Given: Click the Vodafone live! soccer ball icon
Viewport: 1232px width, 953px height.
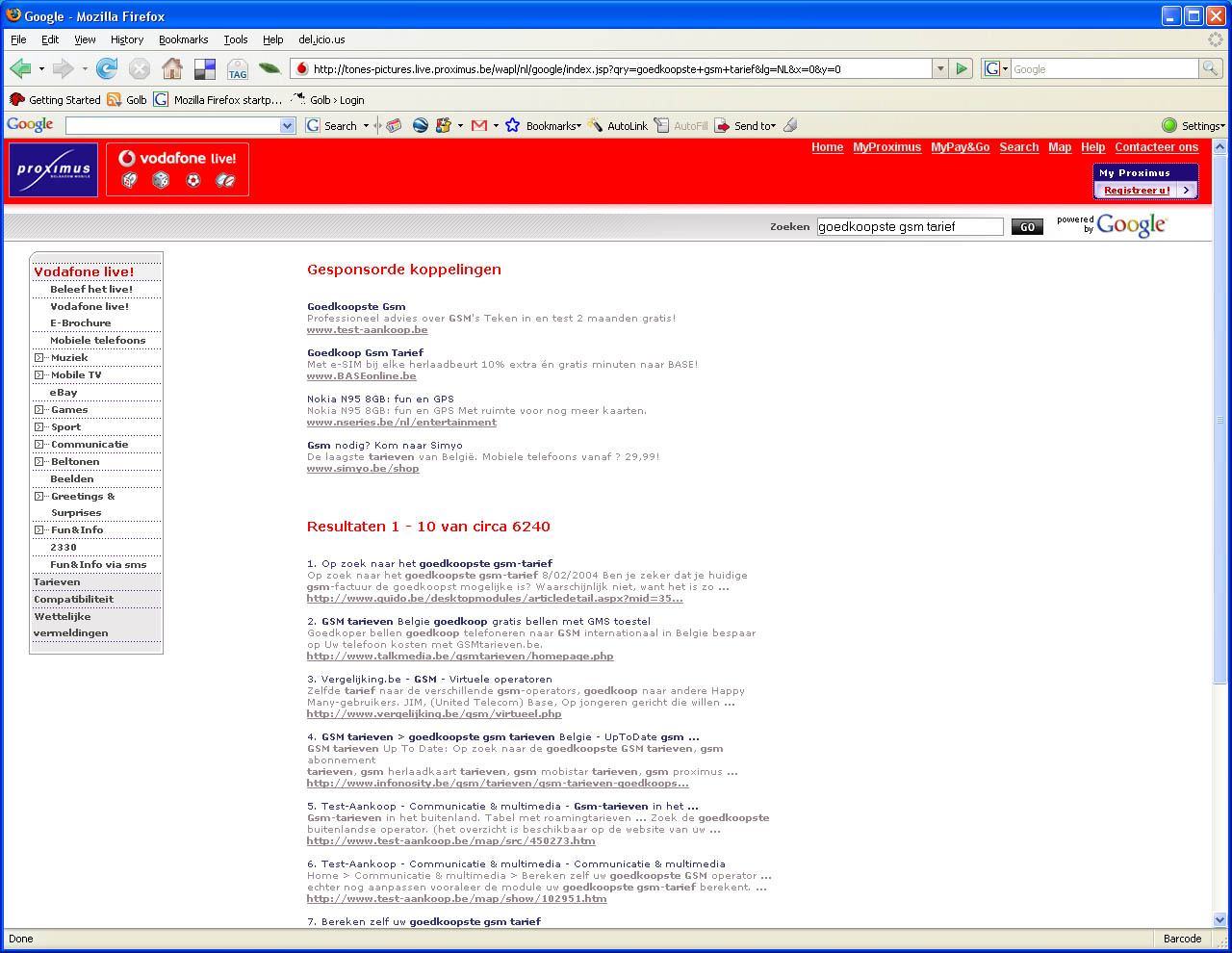Looking at the screenshot, I should 193,180.
